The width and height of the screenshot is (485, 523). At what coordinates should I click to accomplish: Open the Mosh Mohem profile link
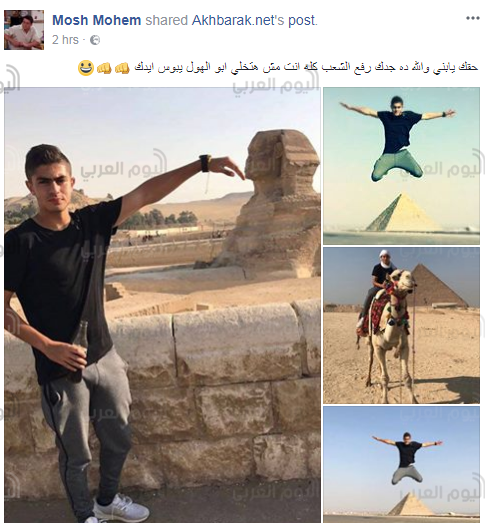(x=97, y=20)
